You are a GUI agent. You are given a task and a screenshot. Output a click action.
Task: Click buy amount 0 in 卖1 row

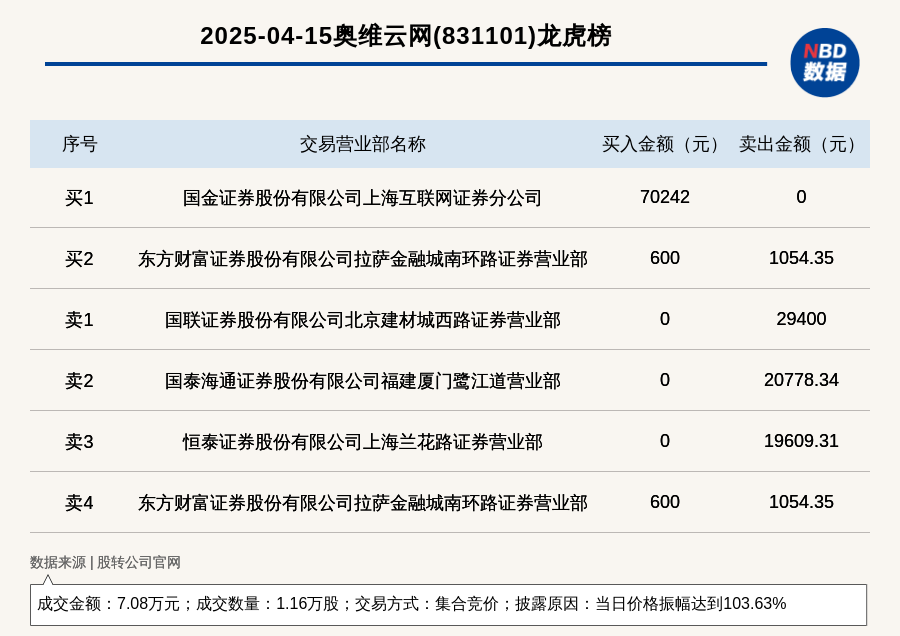point(665,319)
